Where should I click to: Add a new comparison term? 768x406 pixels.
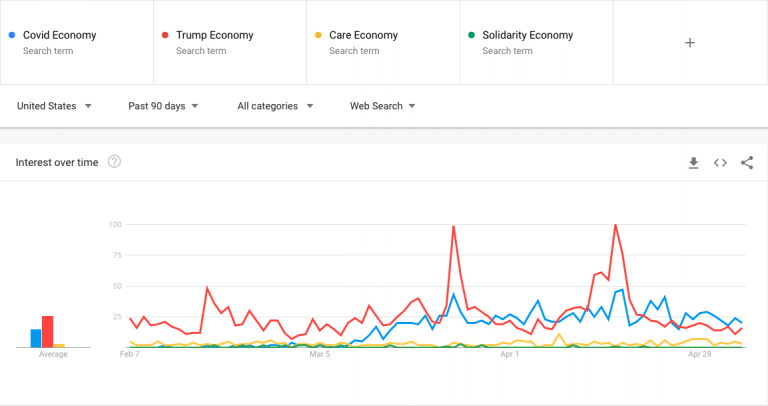point(690,43)
